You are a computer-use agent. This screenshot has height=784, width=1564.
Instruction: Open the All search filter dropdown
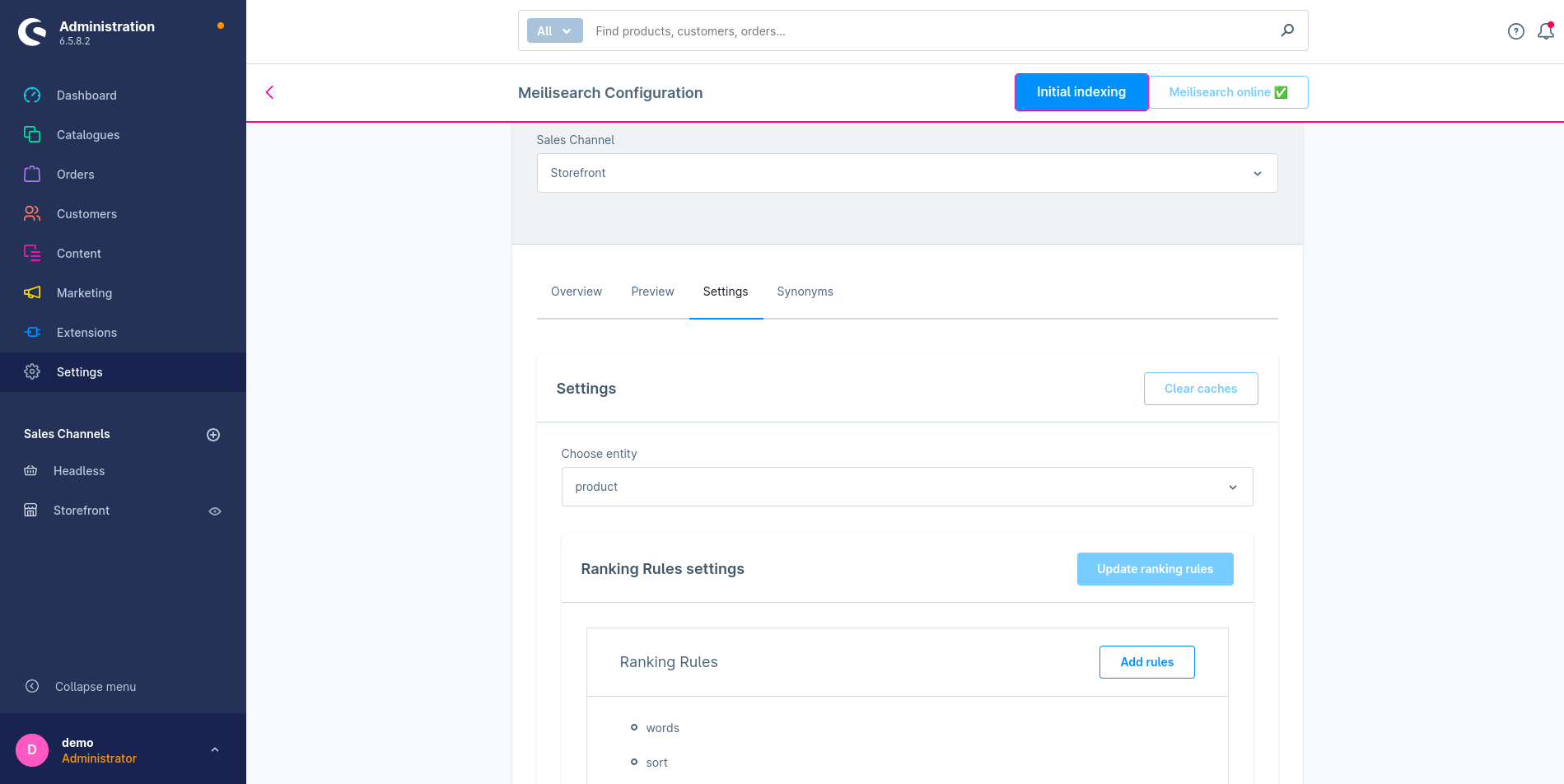click(x=555, y=31)
